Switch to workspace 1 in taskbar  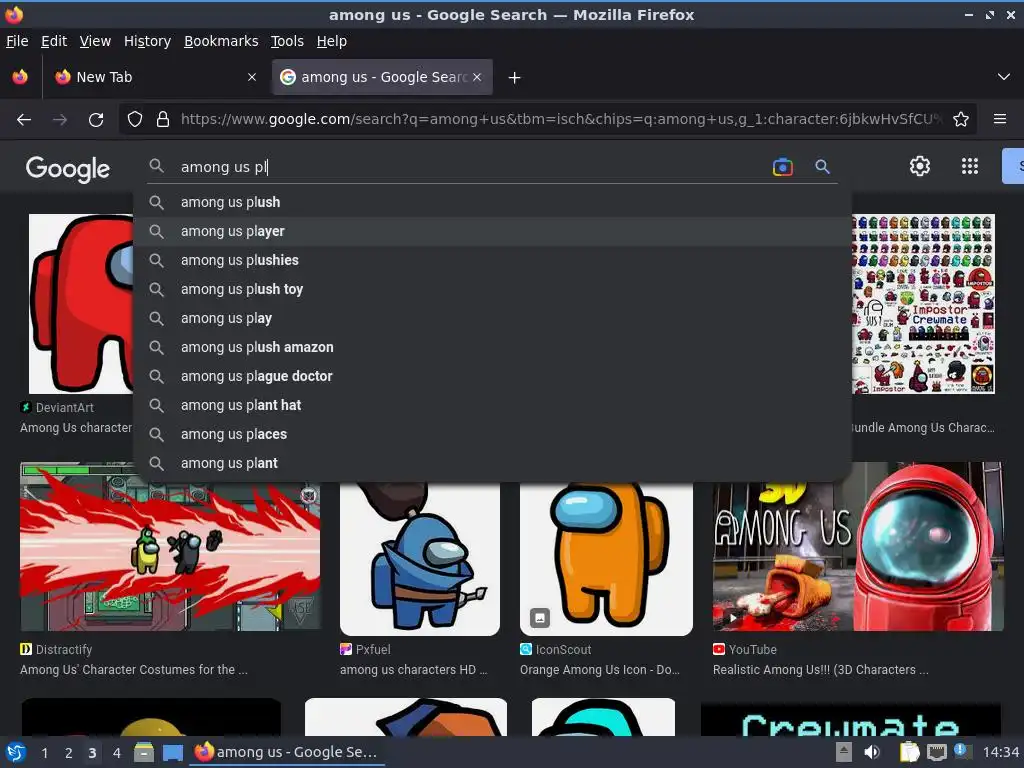pyautogui.click(x=44, y=753)
